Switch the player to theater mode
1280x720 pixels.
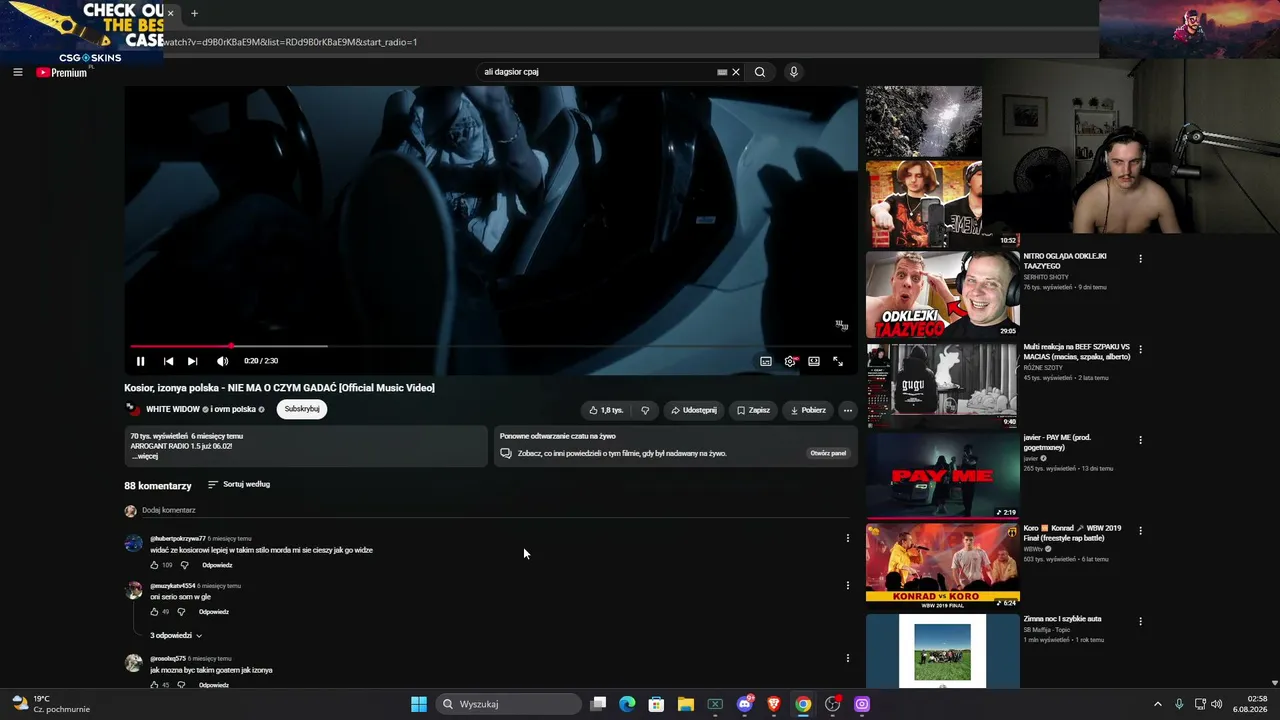pos(814,361)
